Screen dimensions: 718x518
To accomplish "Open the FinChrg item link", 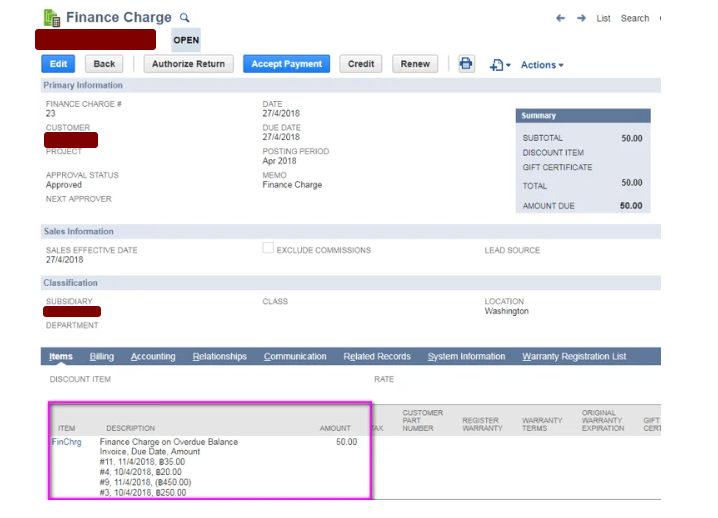I will [67, 442].
